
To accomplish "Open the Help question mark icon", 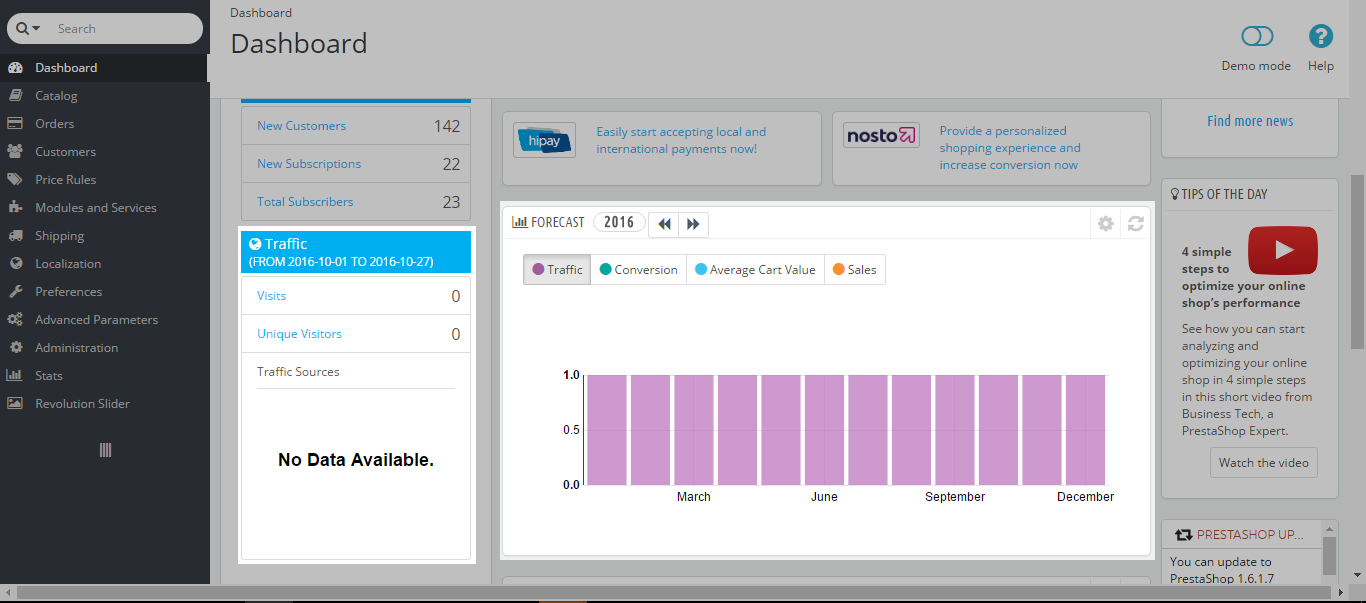I will point(1321,37).
